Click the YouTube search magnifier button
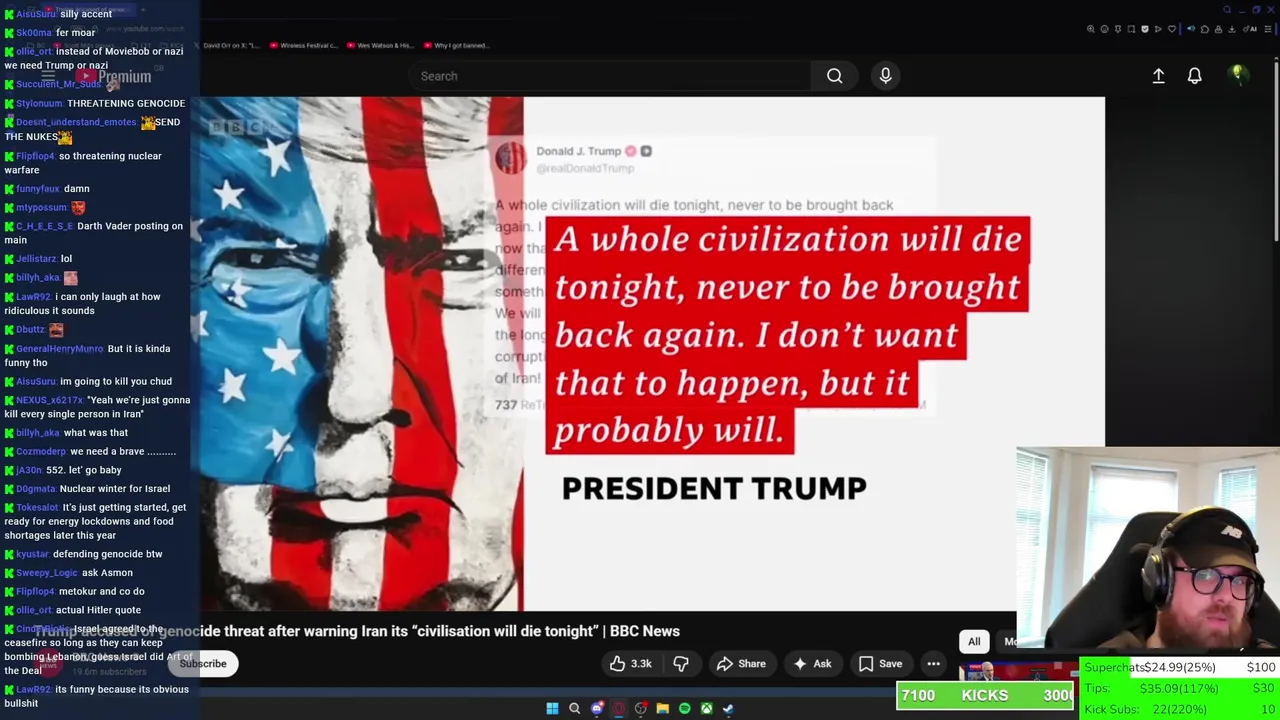The image size is (1280, 720). point(834,76)
